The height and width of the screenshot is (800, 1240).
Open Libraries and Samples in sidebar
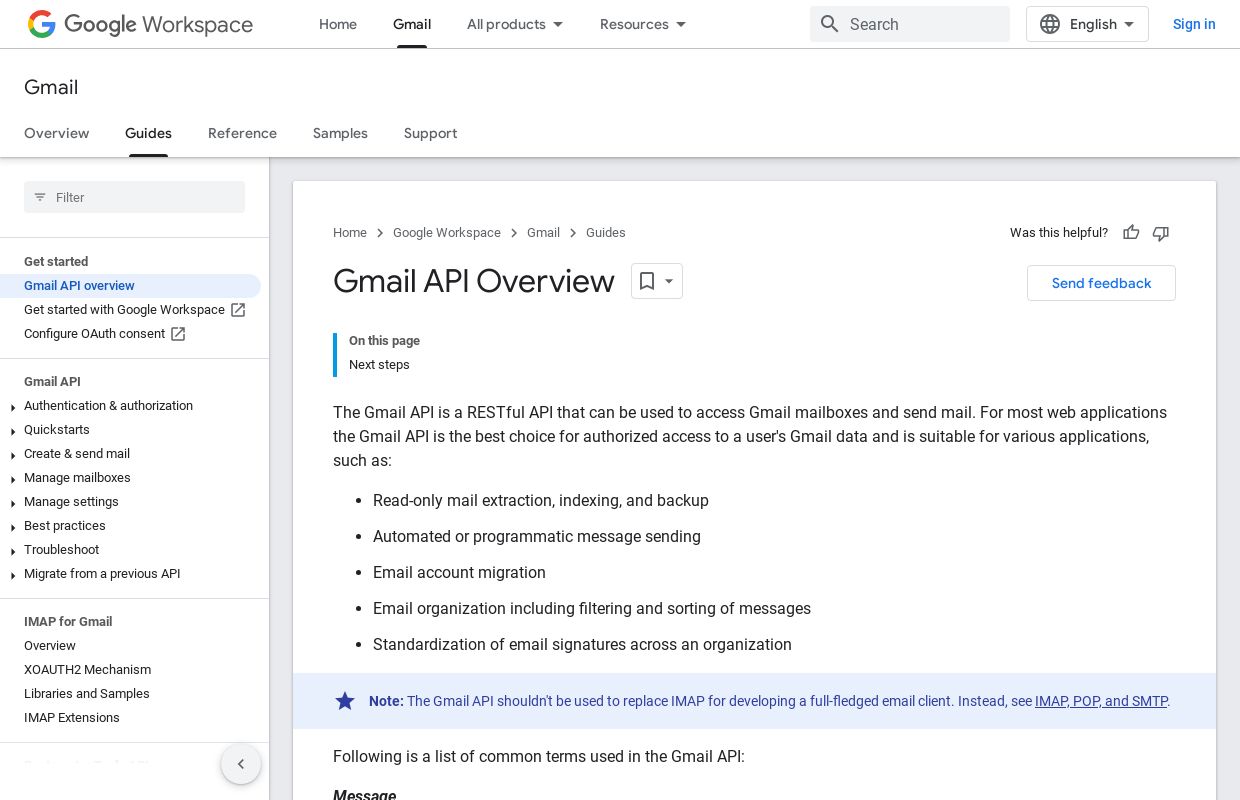click(x=87, y=694)
